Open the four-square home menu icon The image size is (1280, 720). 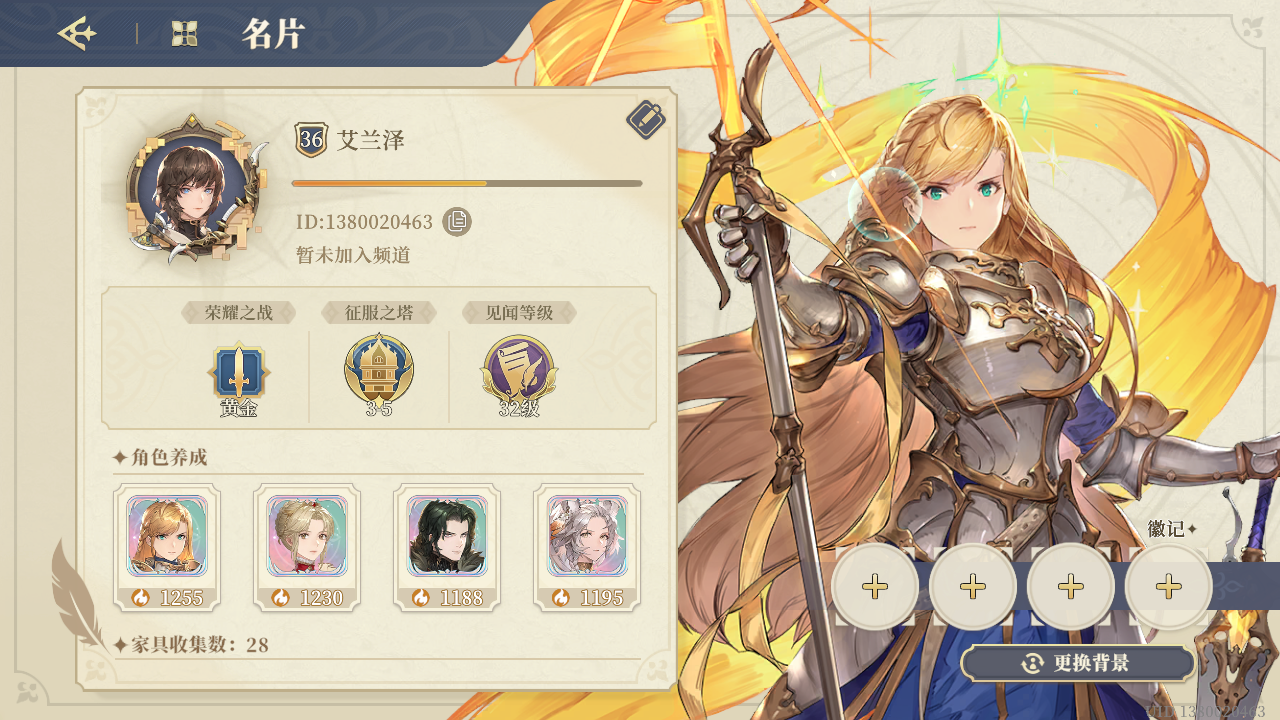(184, 34)
